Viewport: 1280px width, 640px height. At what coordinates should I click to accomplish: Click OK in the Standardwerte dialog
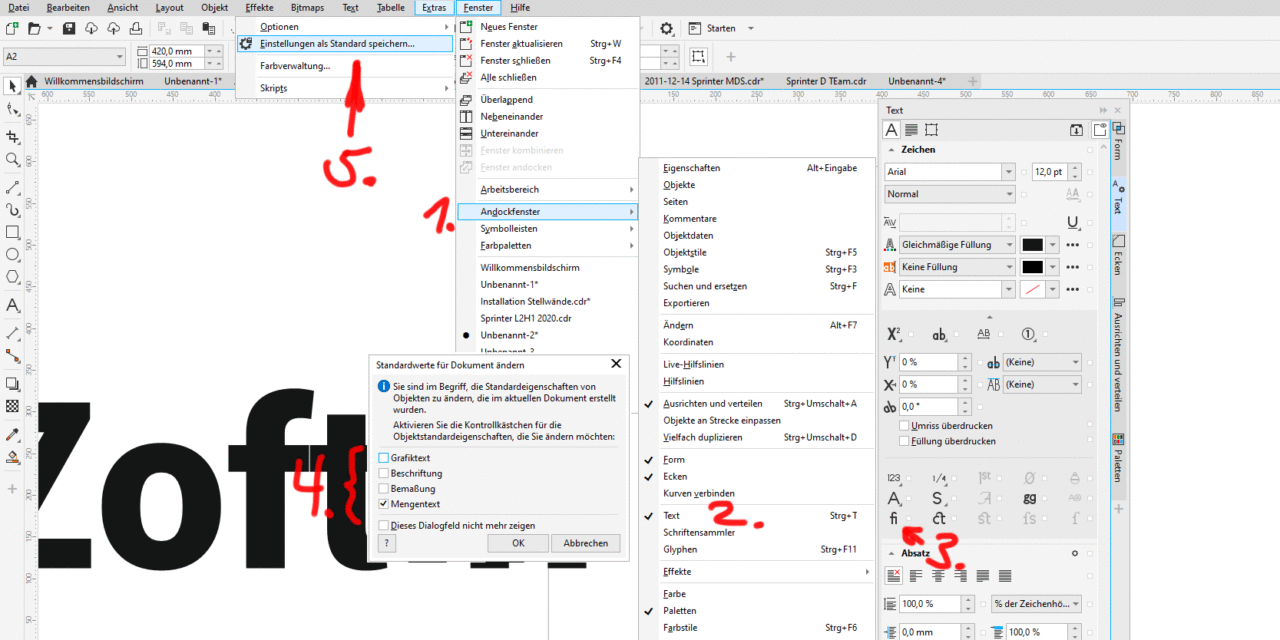517,543
